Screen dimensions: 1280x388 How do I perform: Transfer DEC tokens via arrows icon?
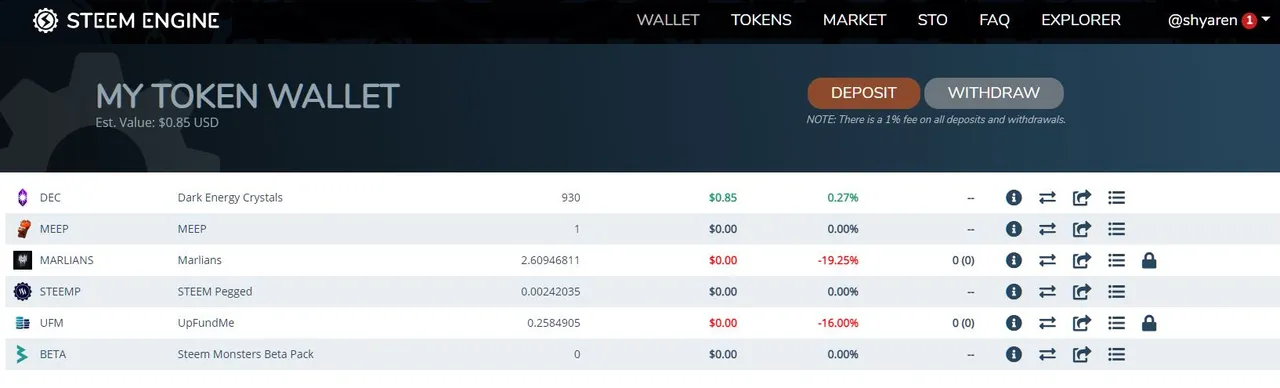(1047, 198)
